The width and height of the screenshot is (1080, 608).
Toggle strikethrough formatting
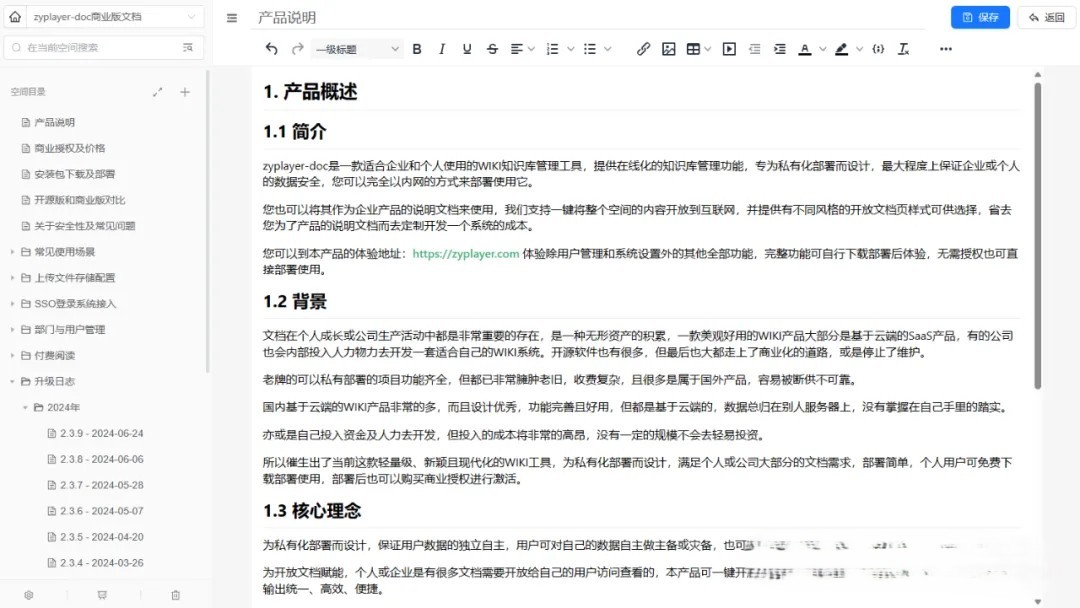click(492, 49)
